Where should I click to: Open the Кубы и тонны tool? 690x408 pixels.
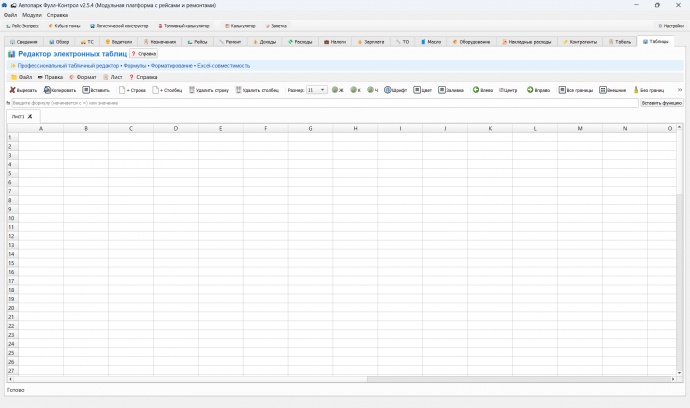[65, 26]
